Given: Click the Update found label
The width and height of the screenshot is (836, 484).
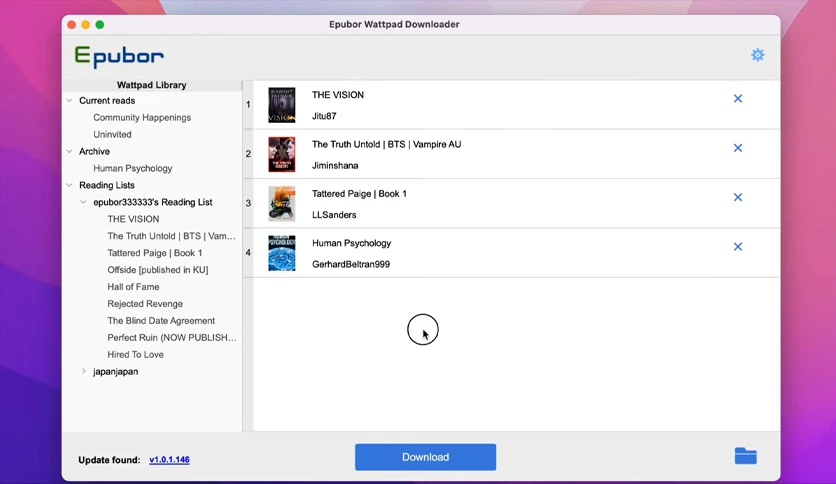Looking at the screenshot, I should coord(109,460).
